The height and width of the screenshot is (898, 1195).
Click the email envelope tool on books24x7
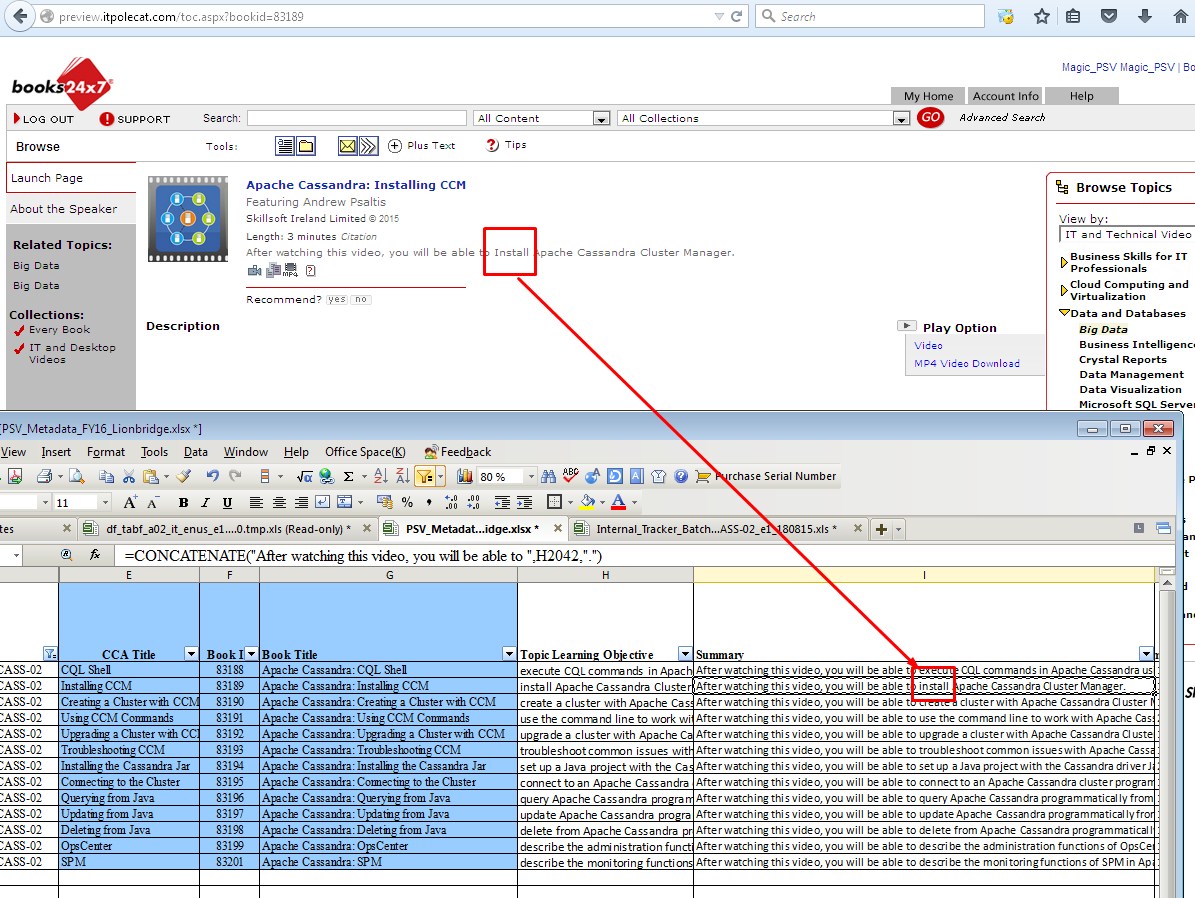[347, 146]
